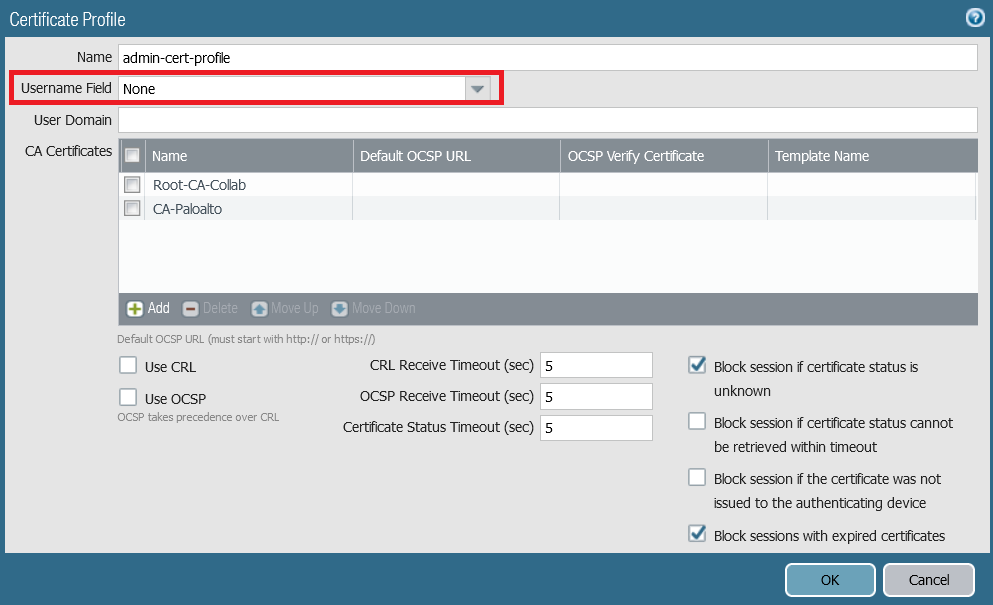Uncheck Block session if certificate status unknown
The height and width of the screenshot is (605, 993).
pos(697,366)
